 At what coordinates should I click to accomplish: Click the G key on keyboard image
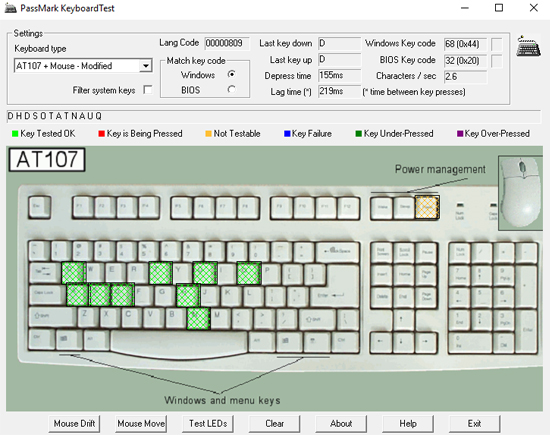pyautogui.click(x=166, y=295)
